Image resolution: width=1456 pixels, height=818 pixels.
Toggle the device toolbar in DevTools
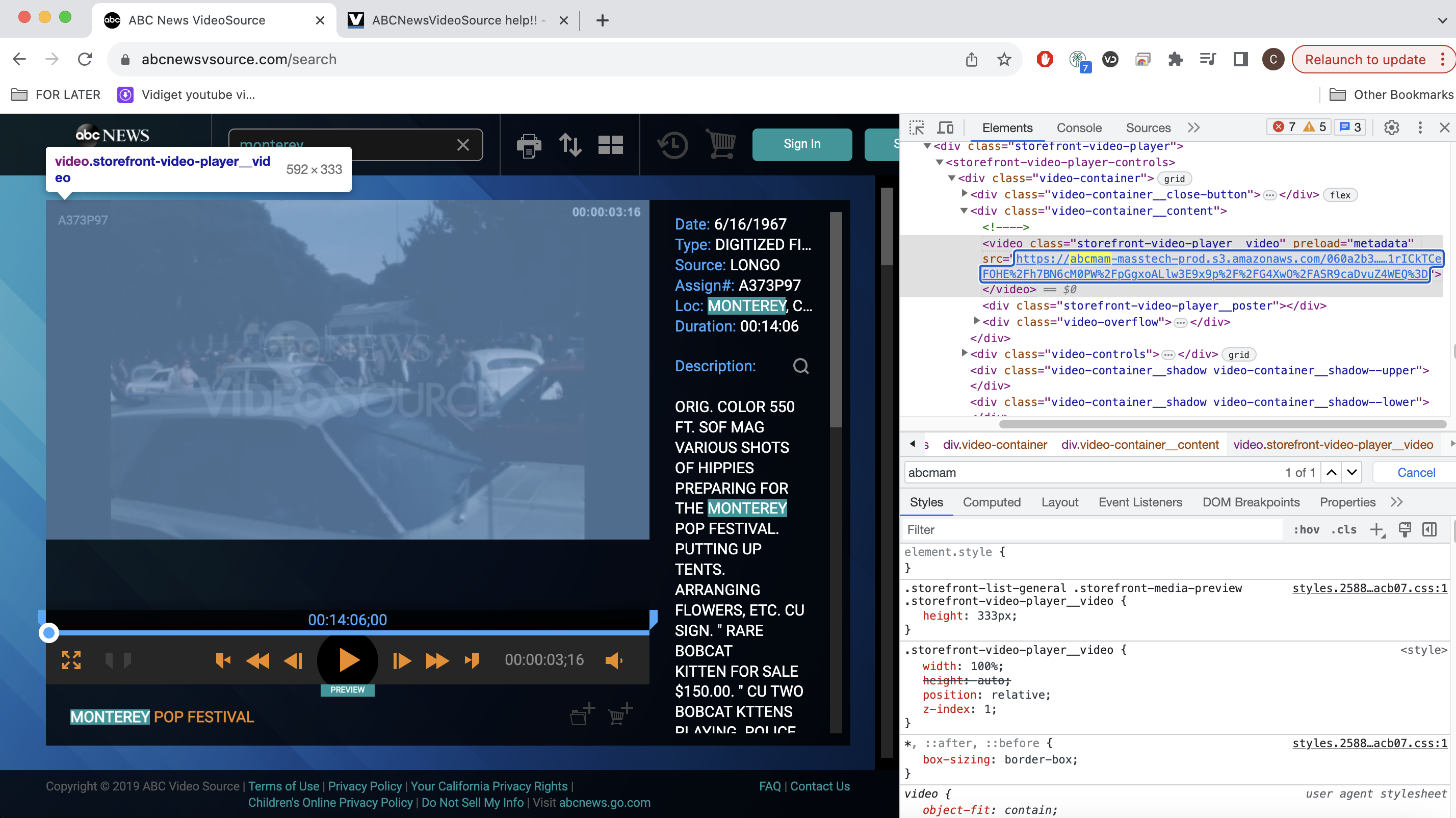(x=945, y=127)
